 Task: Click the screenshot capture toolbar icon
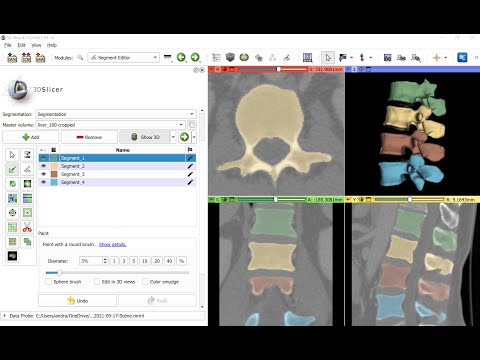click(x=387, y=58)
